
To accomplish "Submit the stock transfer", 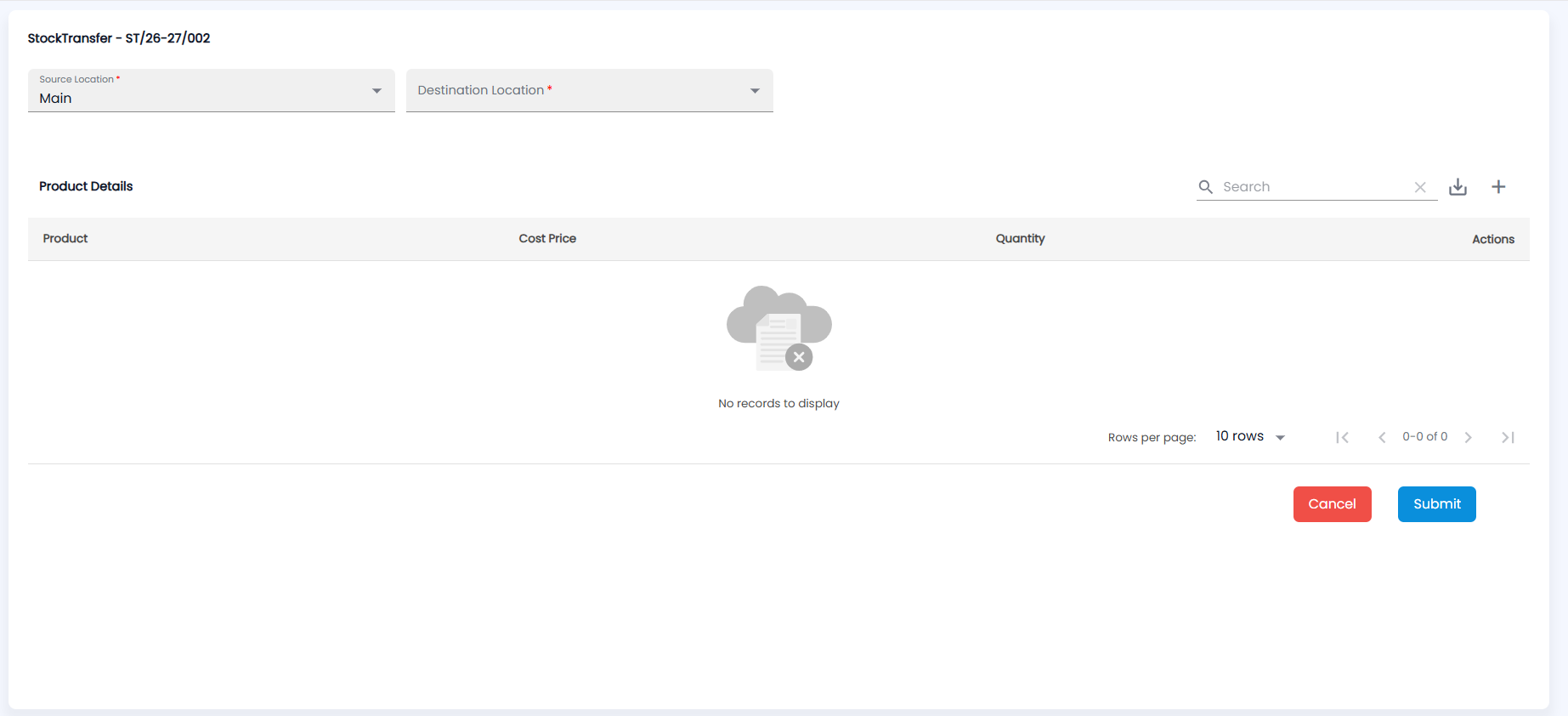I will pos(1436,504).
